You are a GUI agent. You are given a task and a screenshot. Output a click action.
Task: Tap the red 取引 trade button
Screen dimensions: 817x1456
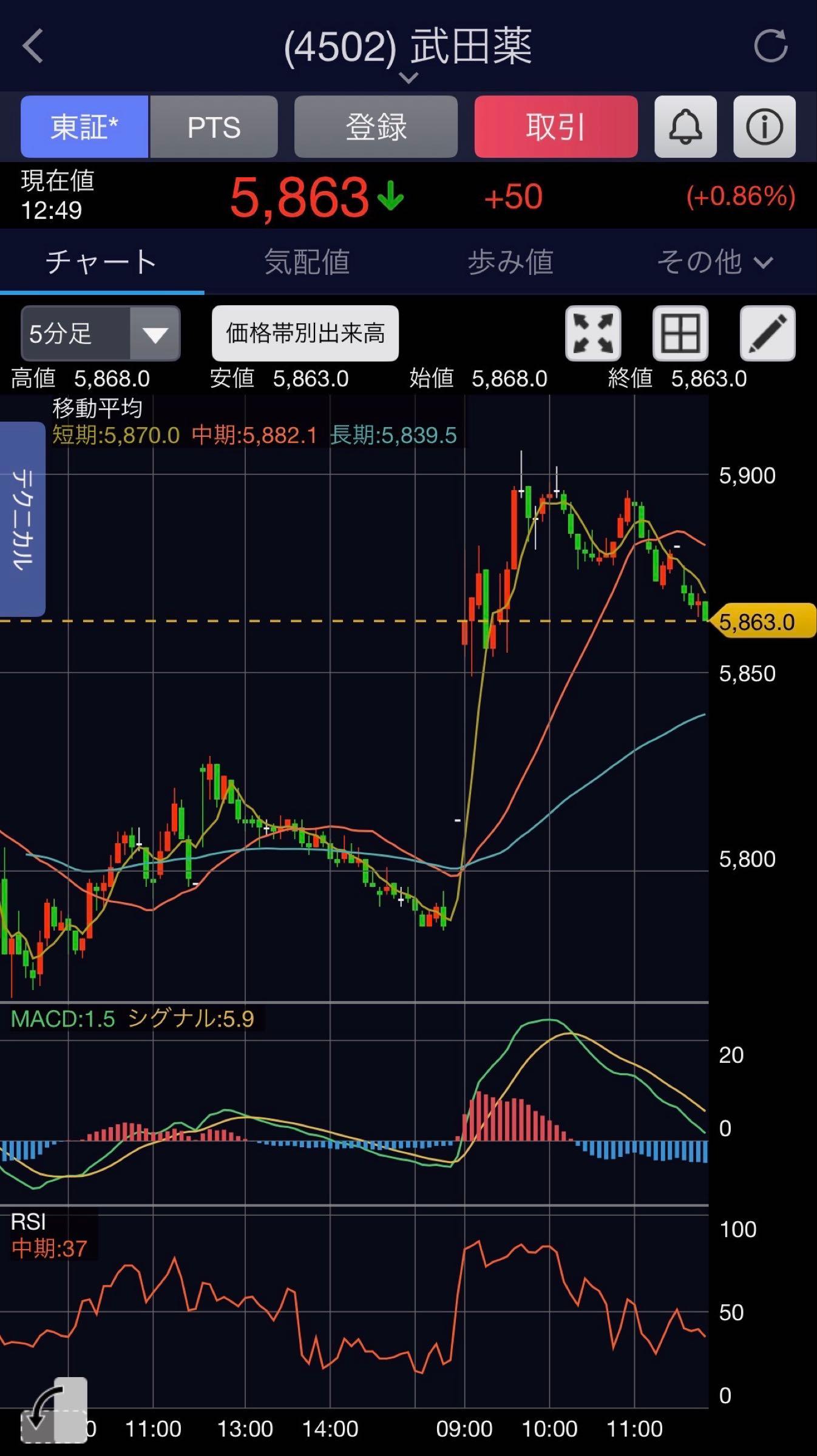556,127
